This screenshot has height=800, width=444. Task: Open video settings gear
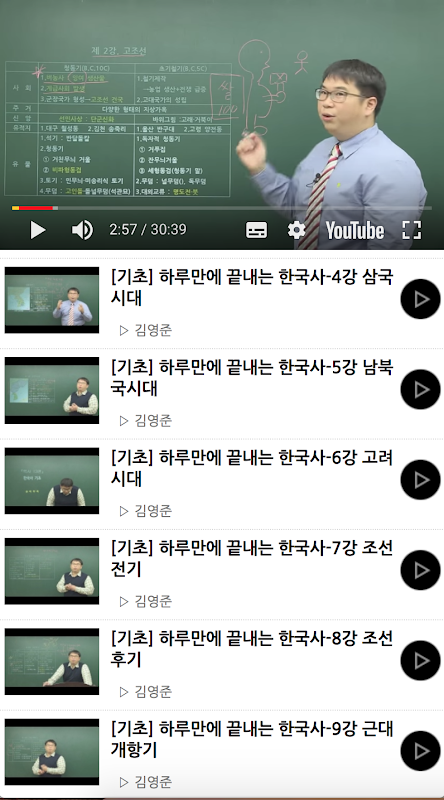(297, 230)
